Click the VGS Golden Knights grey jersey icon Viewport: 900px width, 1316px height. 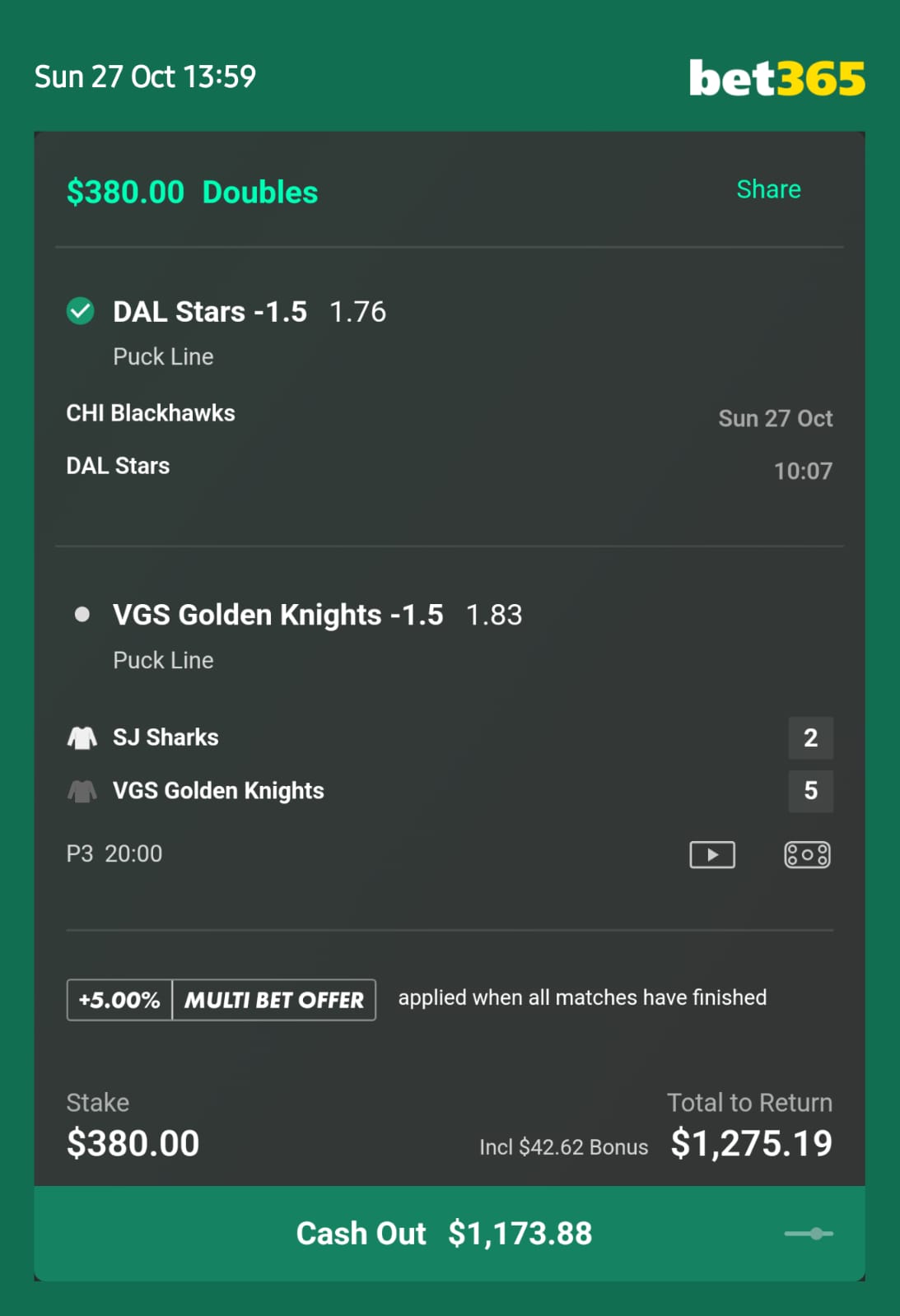click(82, 791)
